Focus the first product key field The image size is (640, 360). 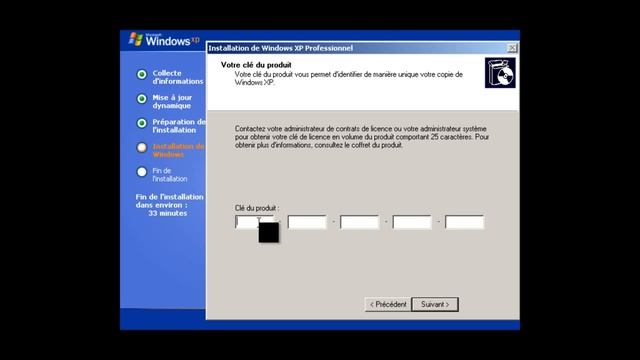point(255,222)
